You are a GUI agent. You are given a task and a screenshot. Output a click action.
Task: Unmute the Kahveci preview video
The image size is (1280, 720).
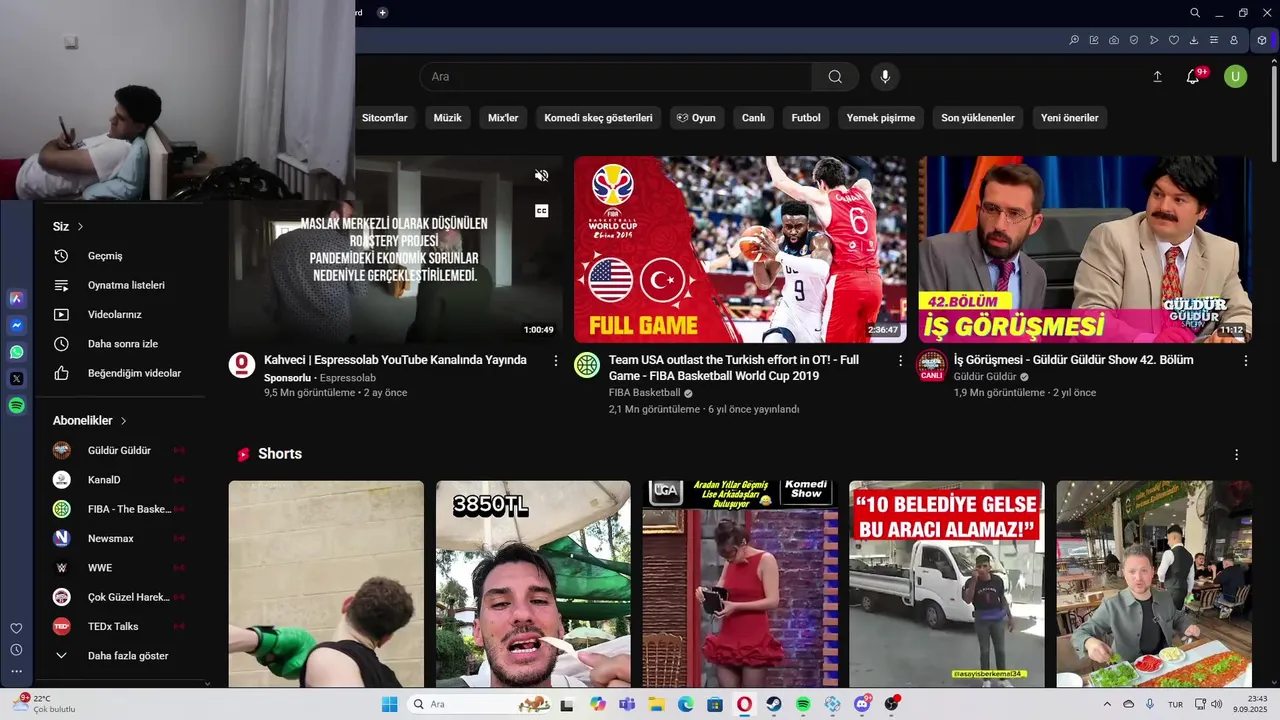[541, 176]
